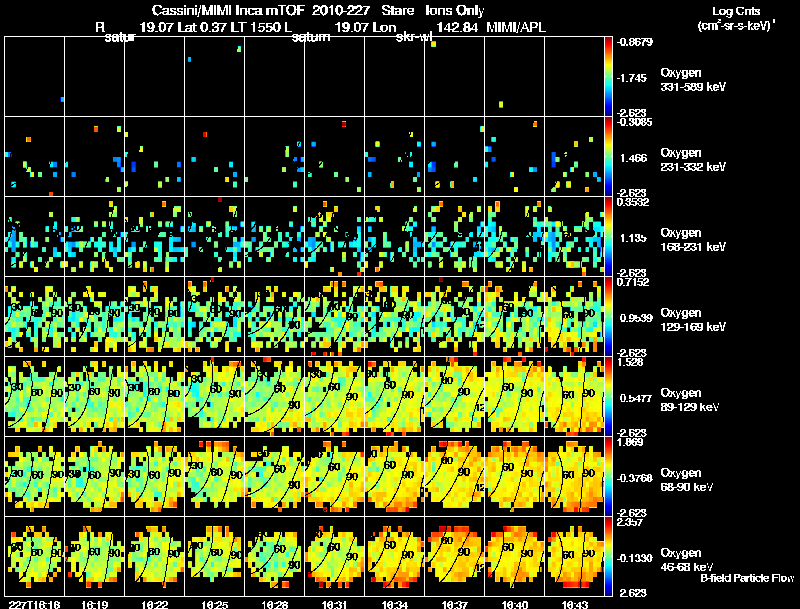Click the 16:43 time label
This screenshot has height=609, width=800.
pos(574,604)
